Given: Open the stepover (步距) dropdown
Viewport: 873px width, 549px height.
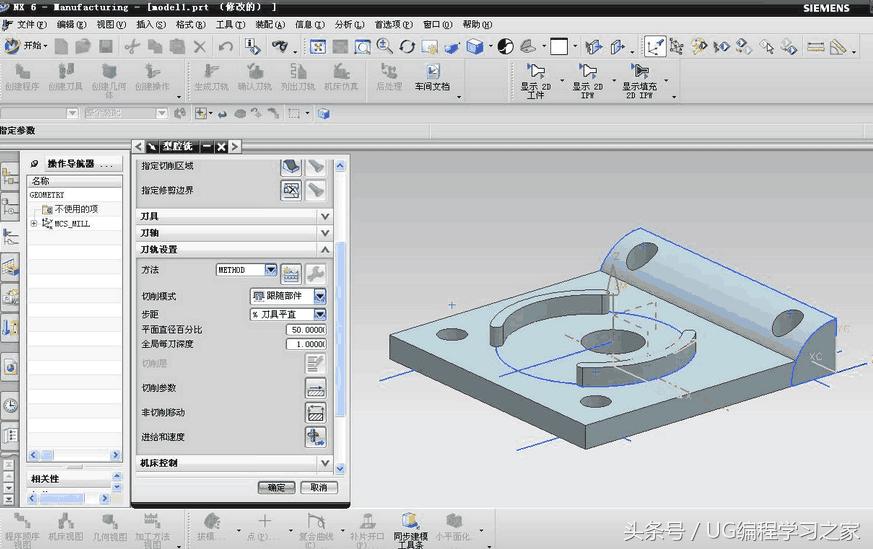Looking at the screenshot, I should tap(320, 314).
